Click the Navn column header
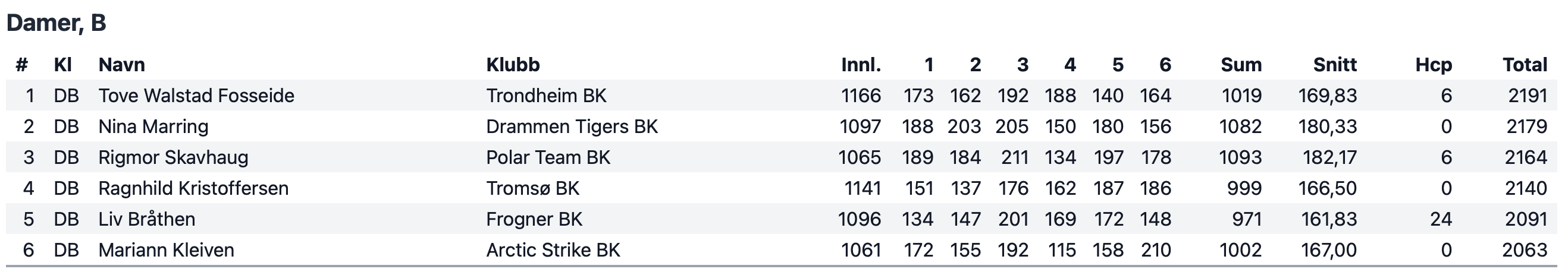This screenshot has width=1568, height=272. 122,65
